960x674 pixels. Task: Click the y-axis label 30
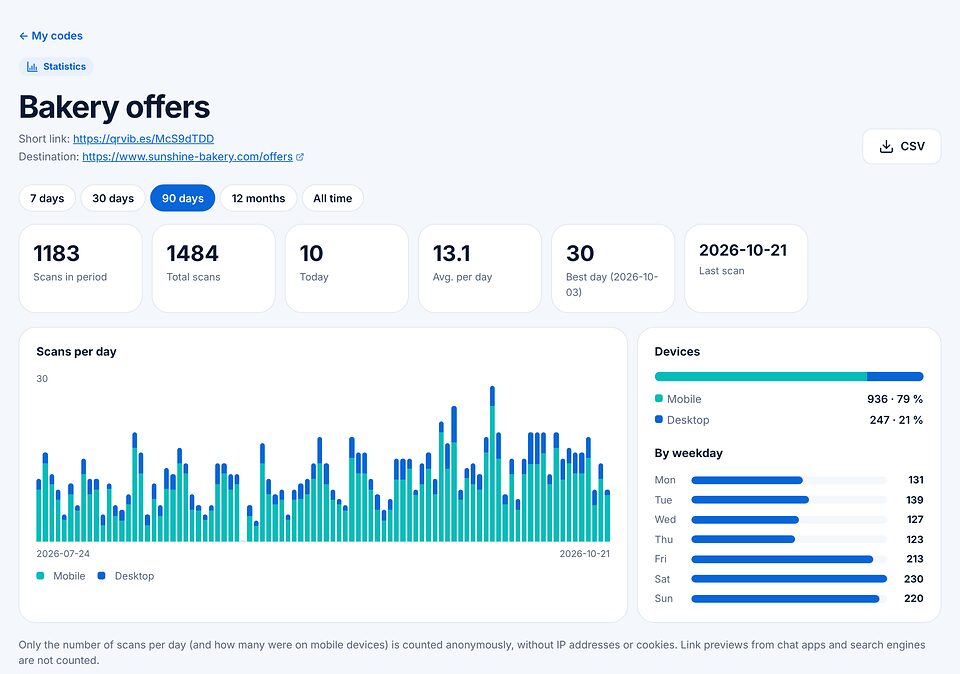42,379
